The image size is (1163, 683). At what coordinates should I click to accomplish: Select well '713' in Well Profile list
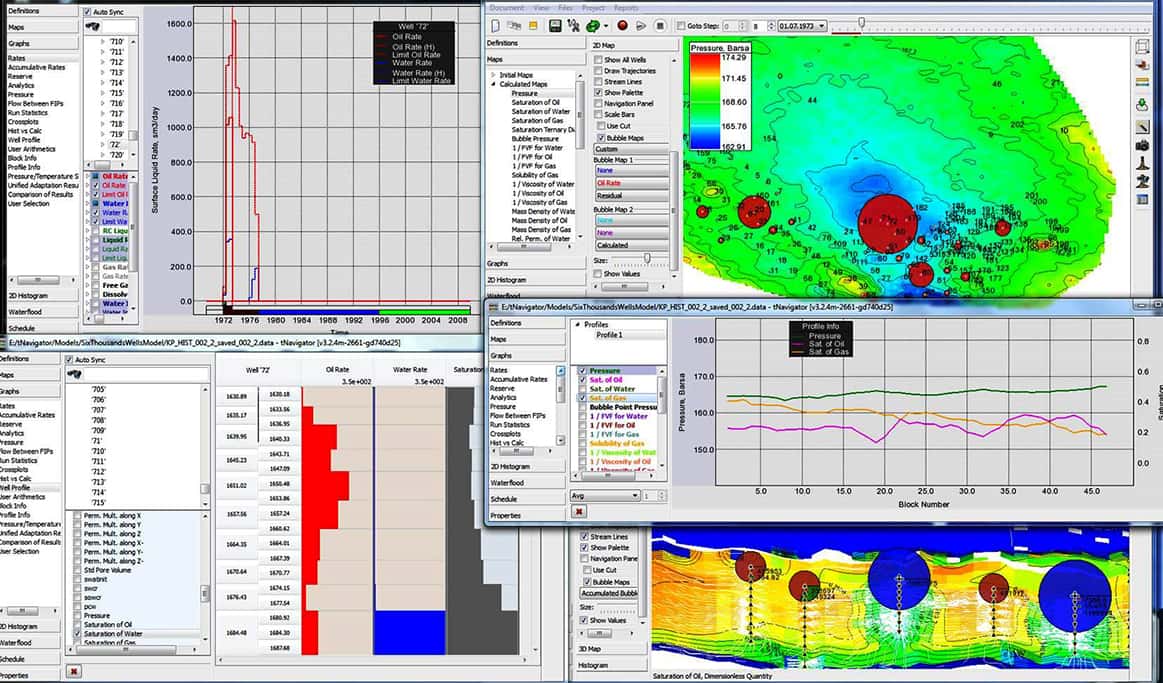tap(99, 482)
